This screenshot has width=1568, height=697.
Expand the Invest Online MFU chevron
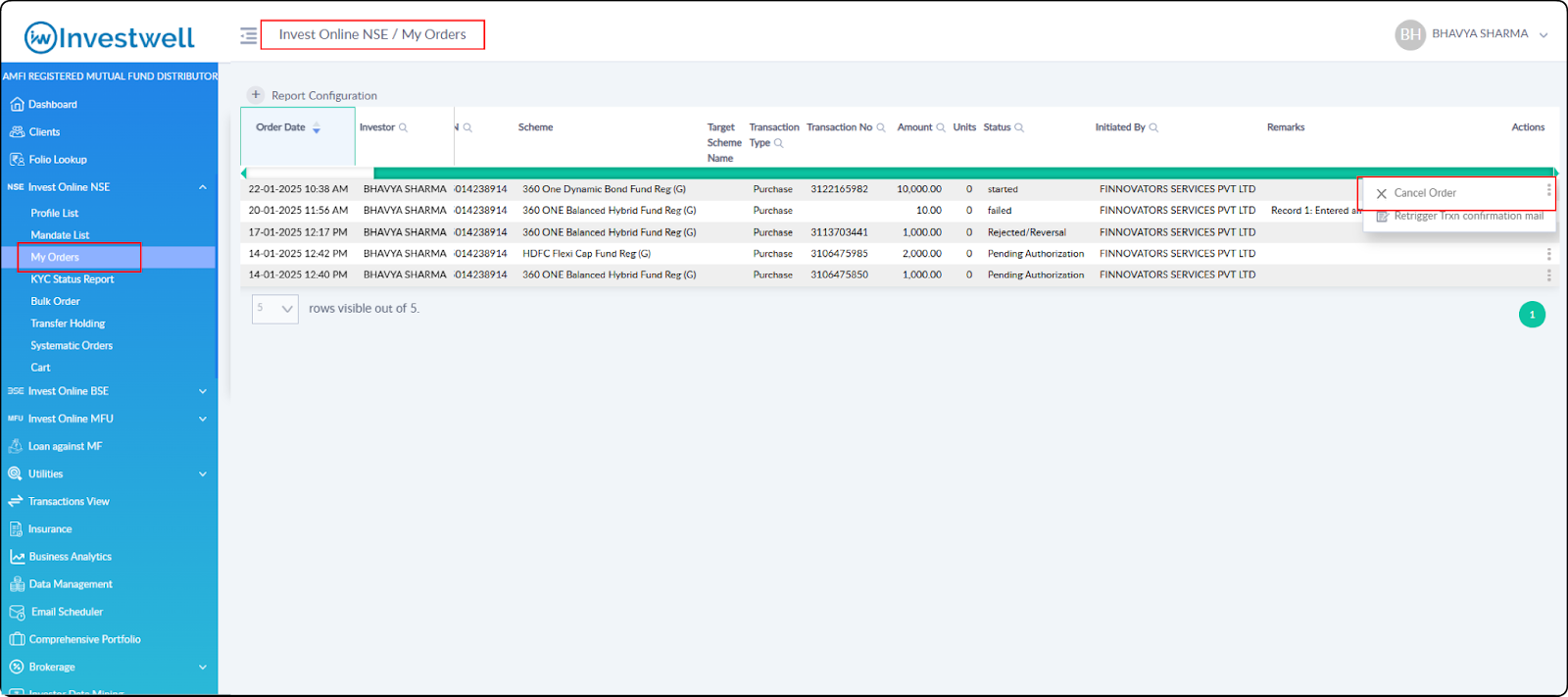tap(203, 419)
